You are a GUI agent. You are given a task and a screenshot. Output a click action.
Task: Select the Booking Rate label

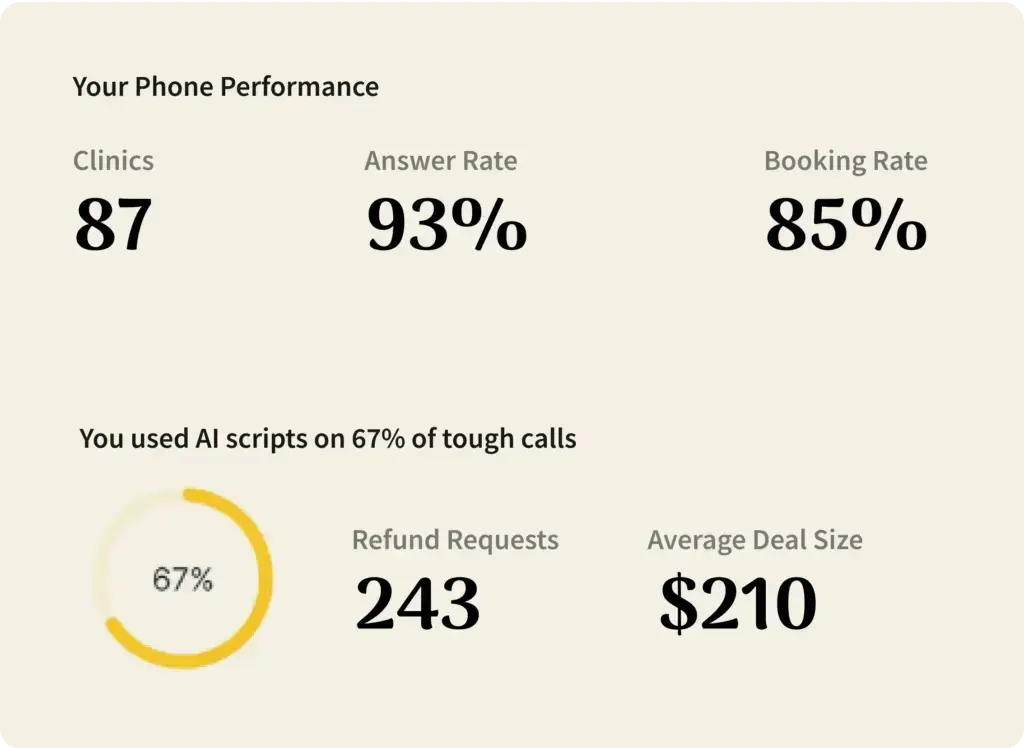click(x=845, y=161)
